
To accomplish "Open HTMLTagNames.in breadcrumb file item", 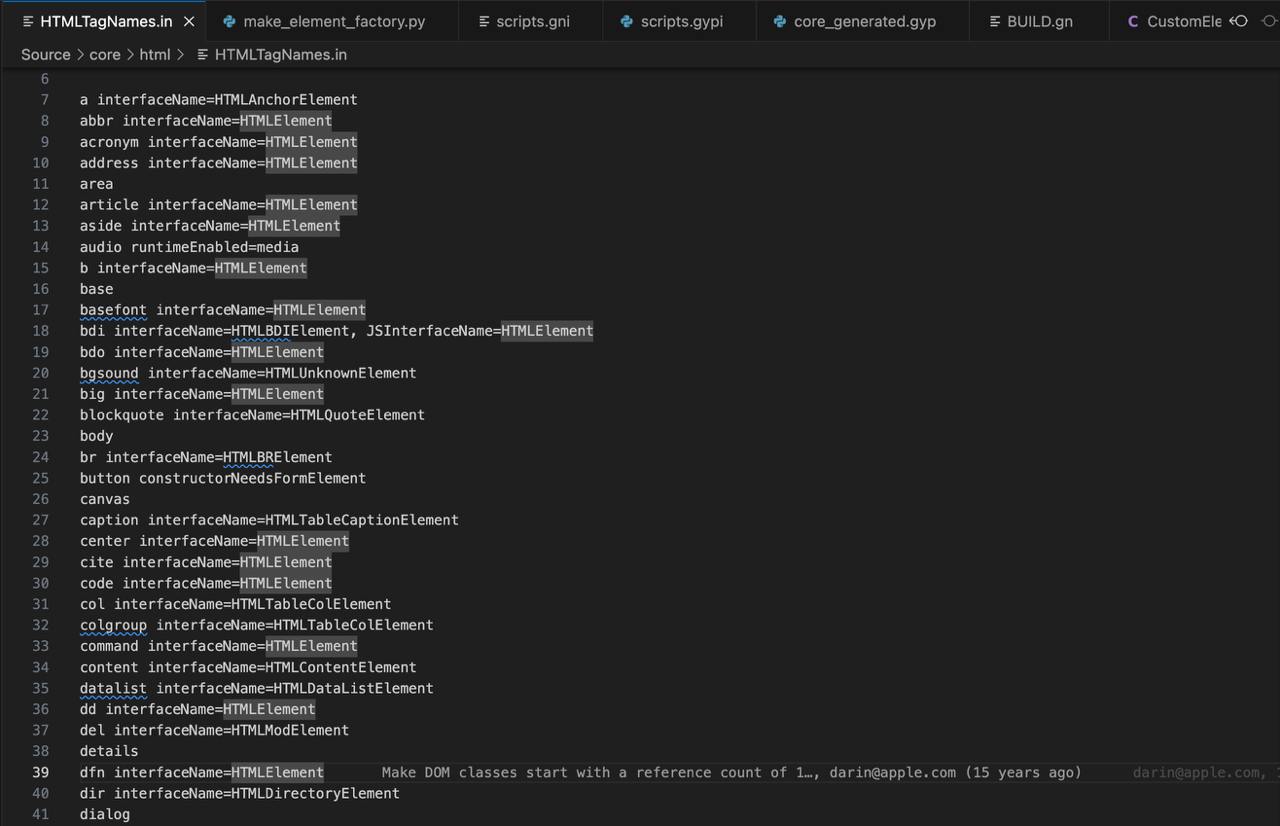I will pos(280,55).
